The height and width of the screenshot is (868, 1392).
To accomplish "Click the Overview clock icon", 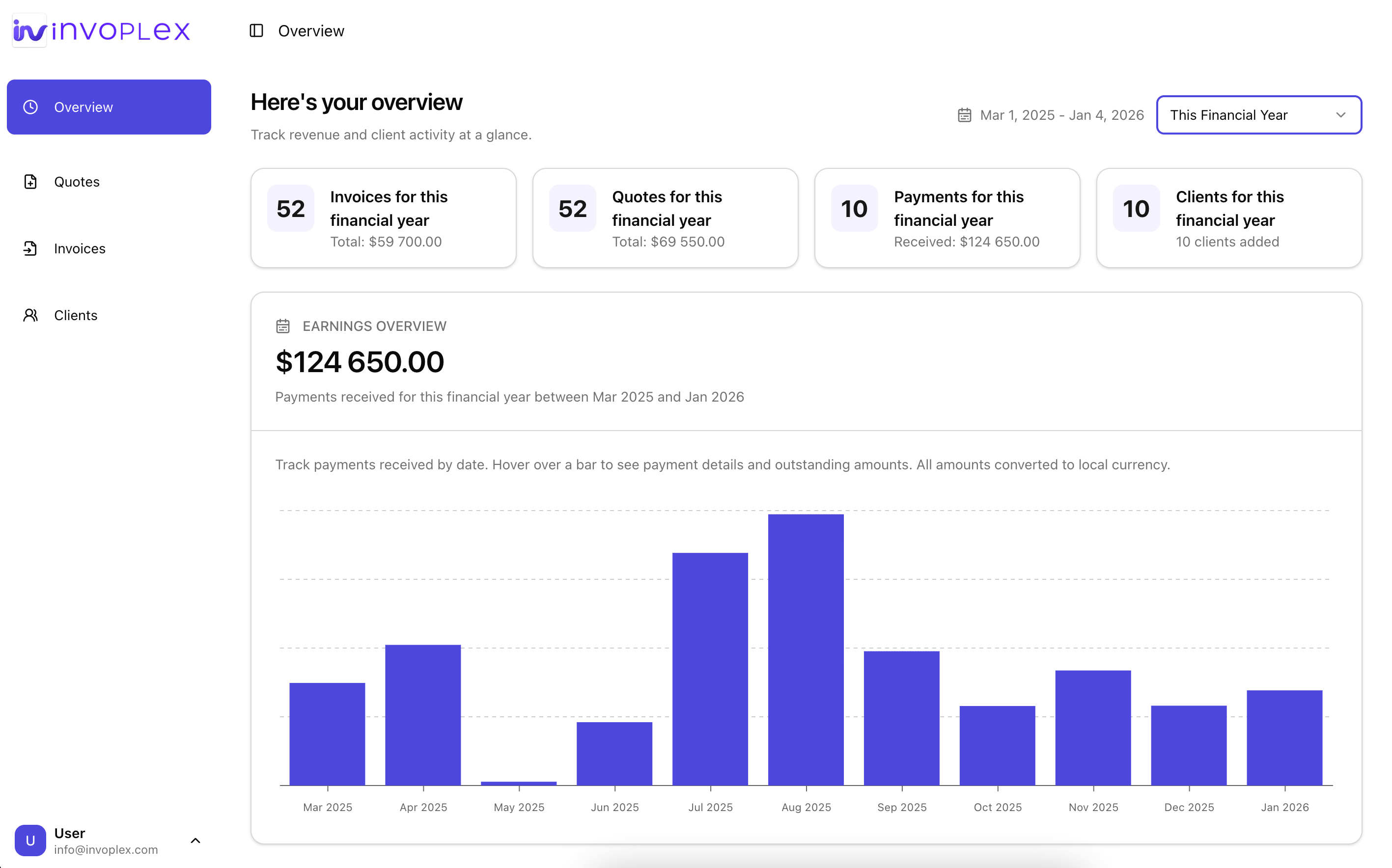I will tap(30, 107).
